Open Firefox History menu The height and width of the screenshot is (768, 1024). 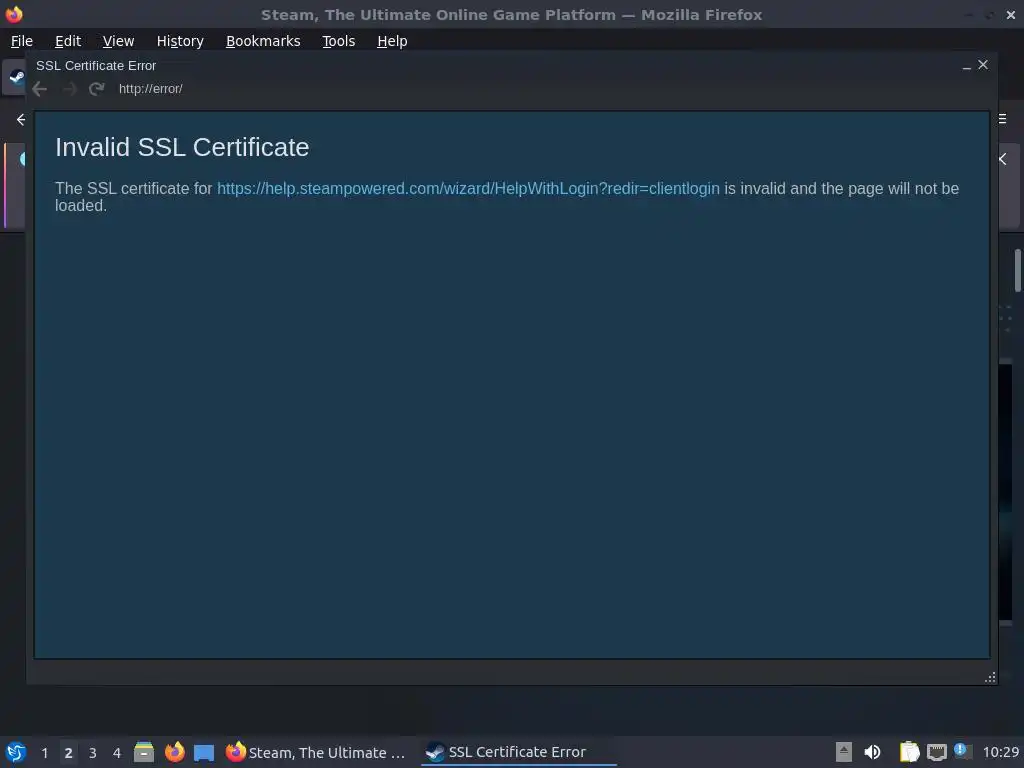click(180, 41)
